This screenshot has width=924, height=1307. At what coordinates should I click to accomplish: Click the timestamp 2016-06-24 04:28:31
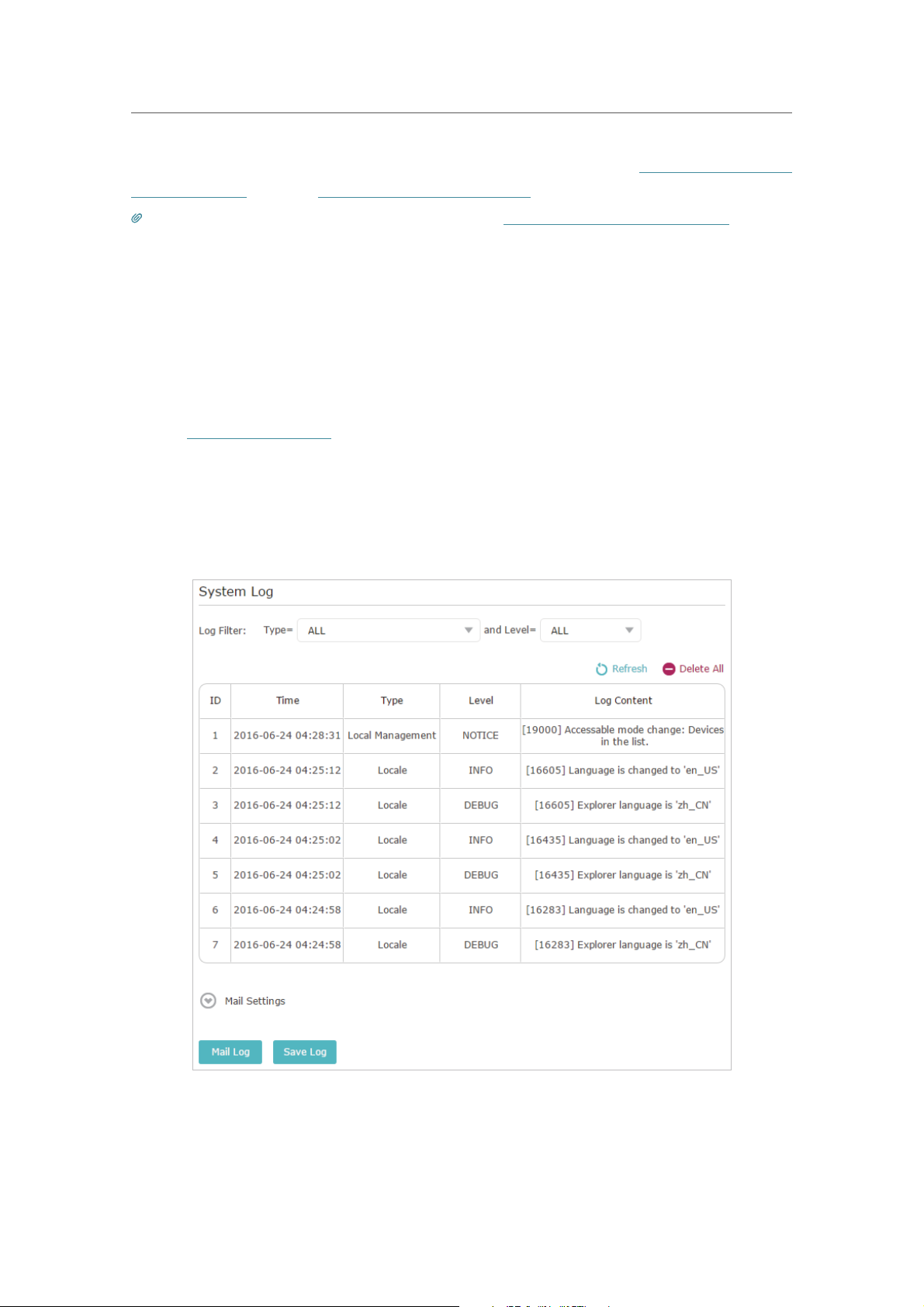pos(287,736)
